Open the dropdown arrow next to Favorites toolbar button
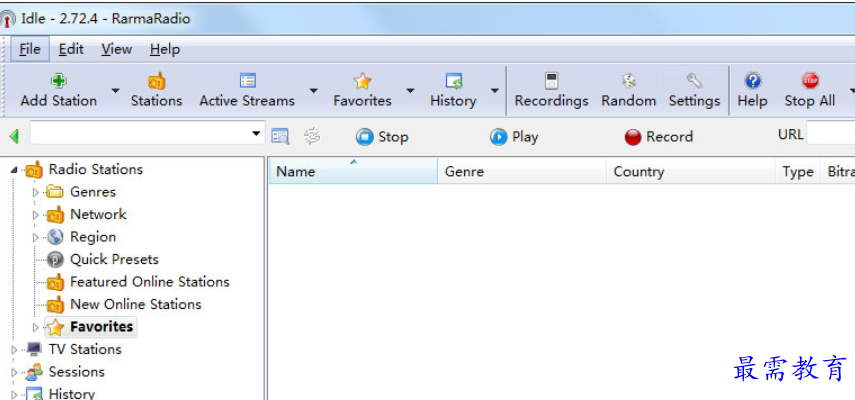 pyautogui.click(x=410, y=90)
